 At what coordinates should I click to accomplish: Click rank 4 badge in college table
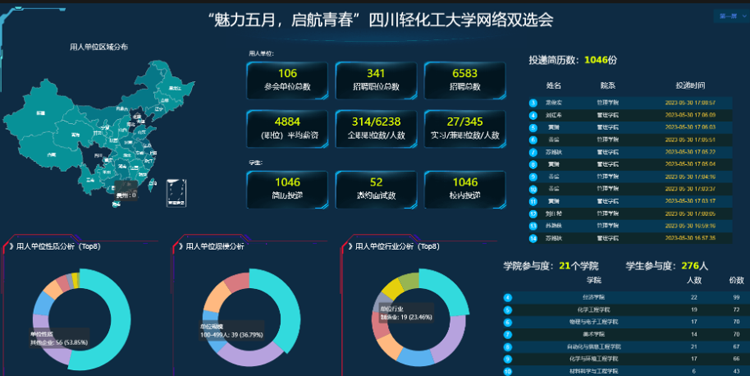click(507, 298)
